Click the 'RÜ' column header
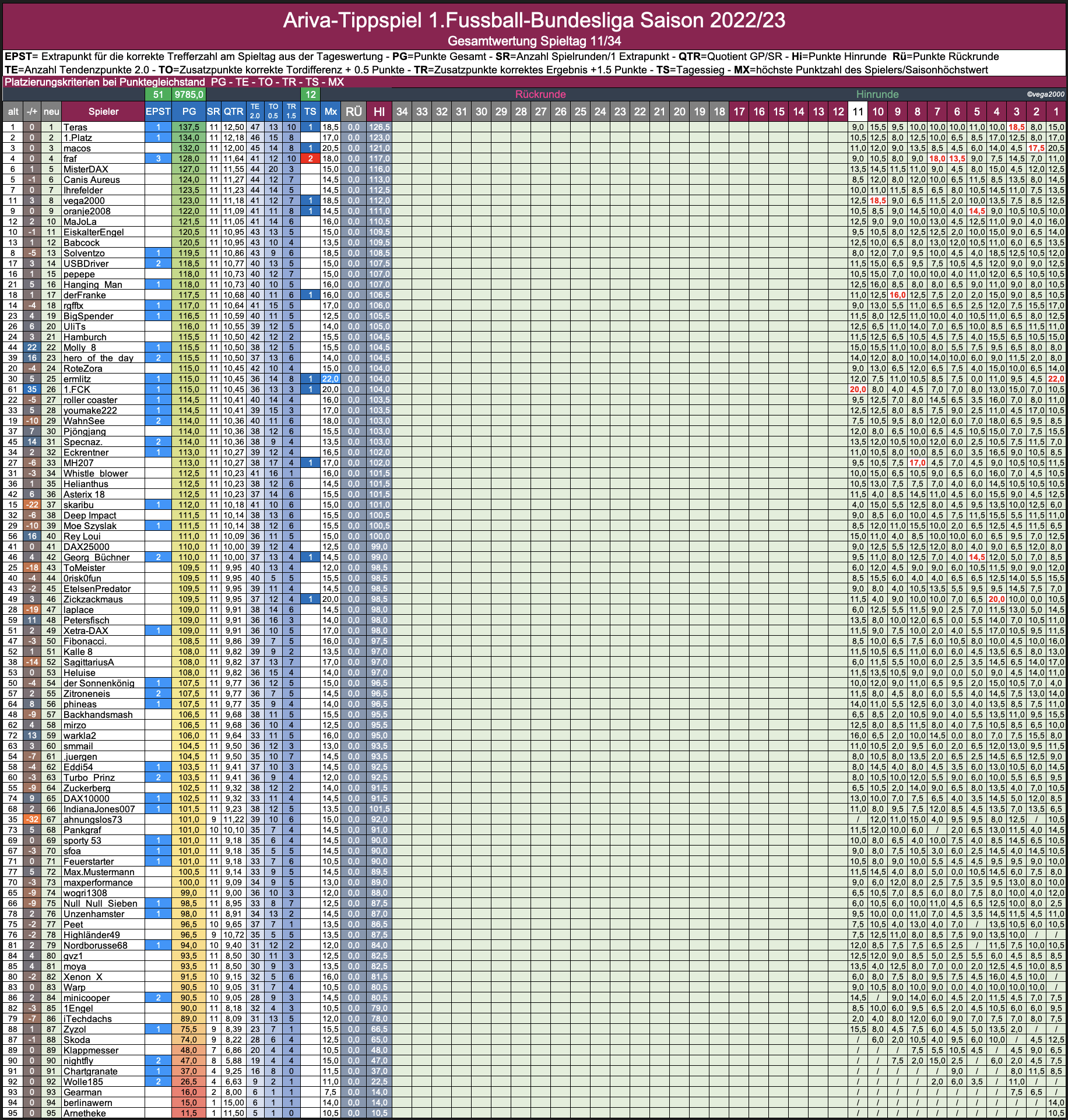This screenshot has height=1120, width=1068. pos(354,111)
